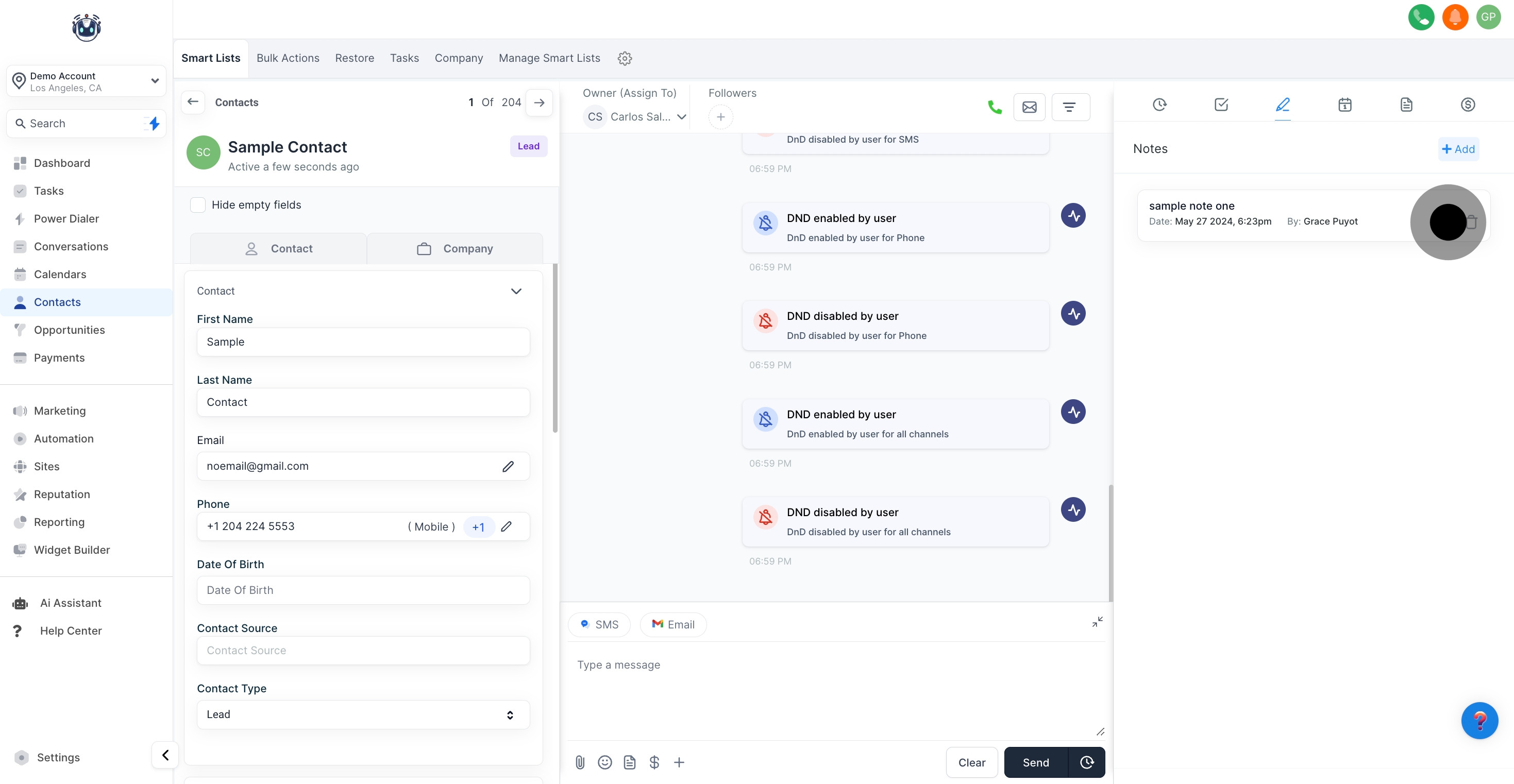Viewport: 1514px width, 784px height.
Task: Open the conversation filter icon
Action: [x=1070, y=107]
